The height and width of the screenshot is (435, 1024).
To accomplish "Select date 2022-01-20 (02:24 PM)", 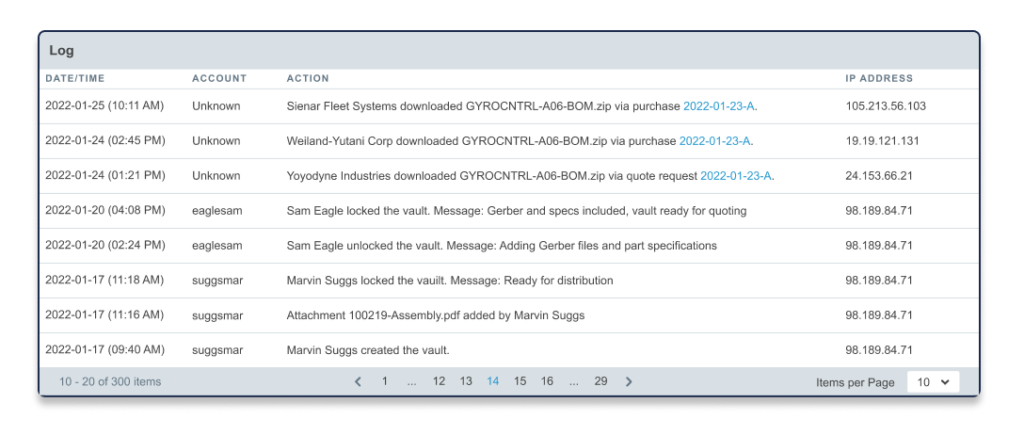I will [105, 246].
